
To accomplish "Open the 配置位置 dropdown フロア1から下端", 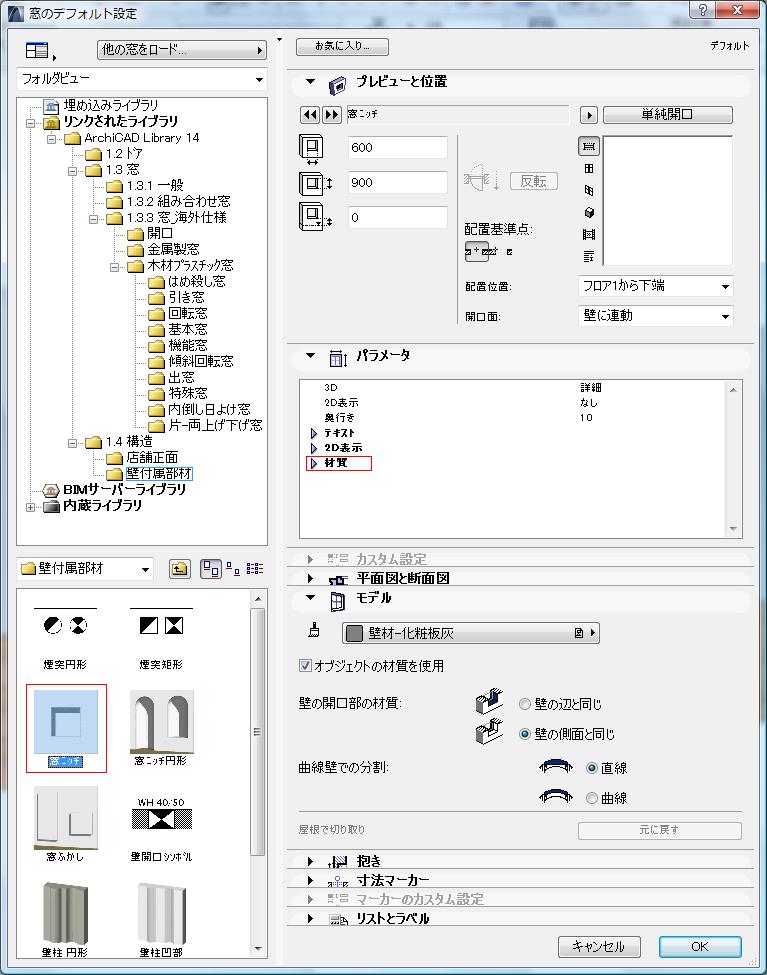I will point(655,287).
